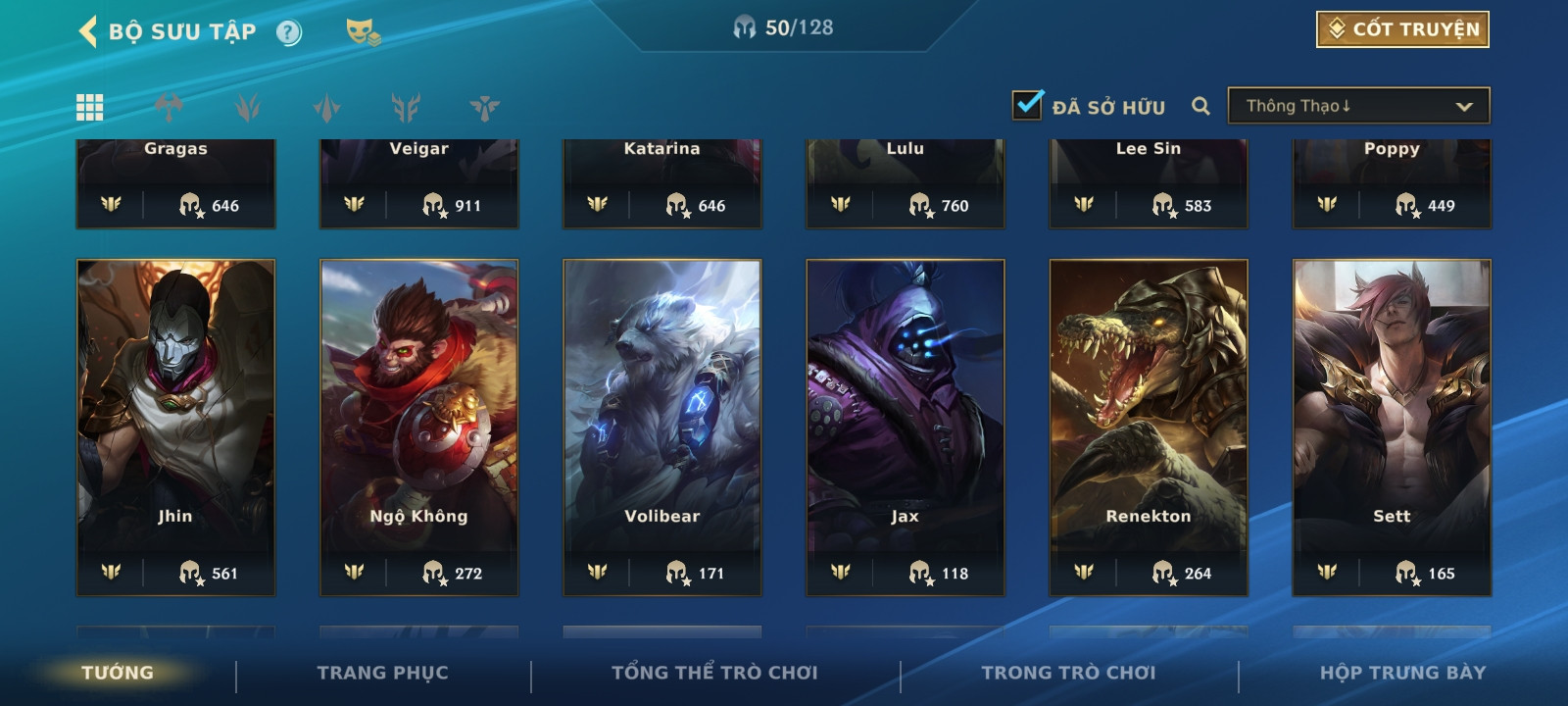Select the all-roles grid filter icon

click(89, 107)
